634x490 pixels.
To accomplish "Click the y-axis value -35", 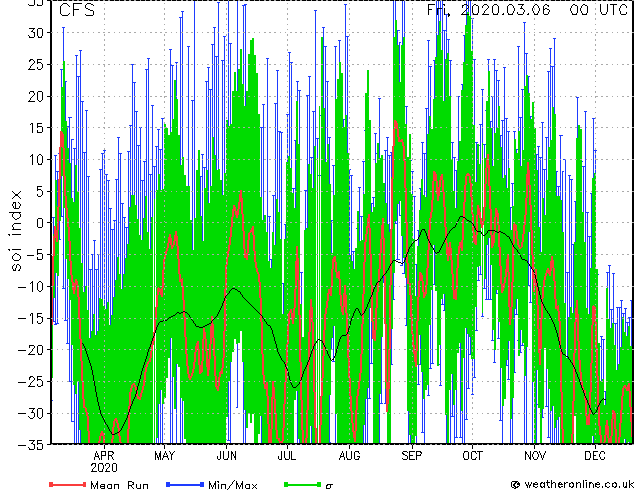I will pos(32,444).
